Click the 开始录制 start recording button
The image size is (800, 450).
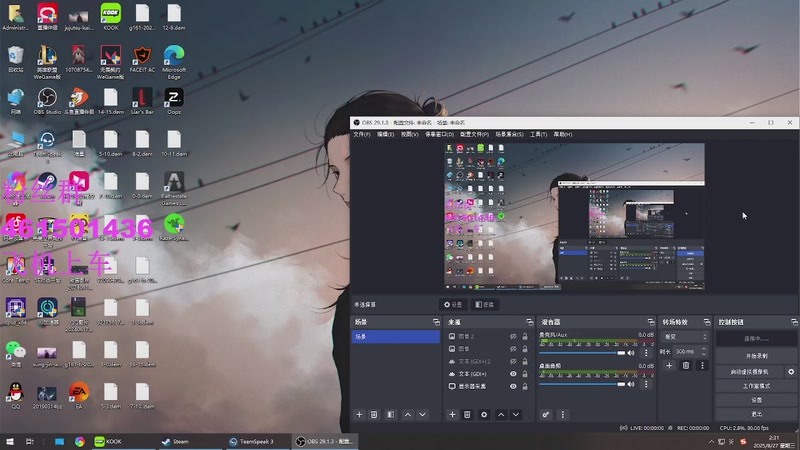tap(756, 356)
